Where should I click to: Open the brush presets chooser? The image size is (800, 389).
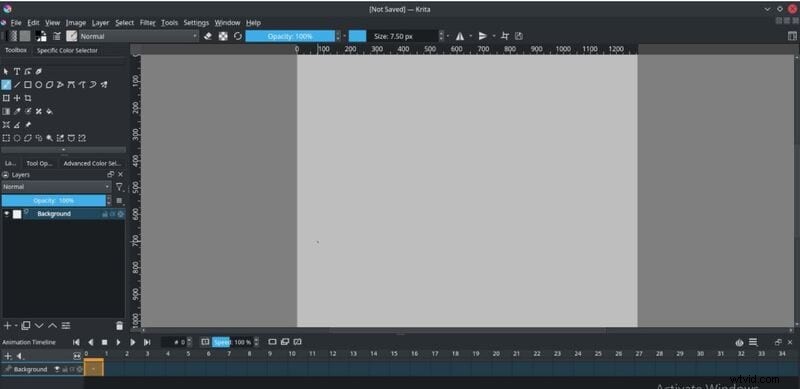click(x=72, y=36)
